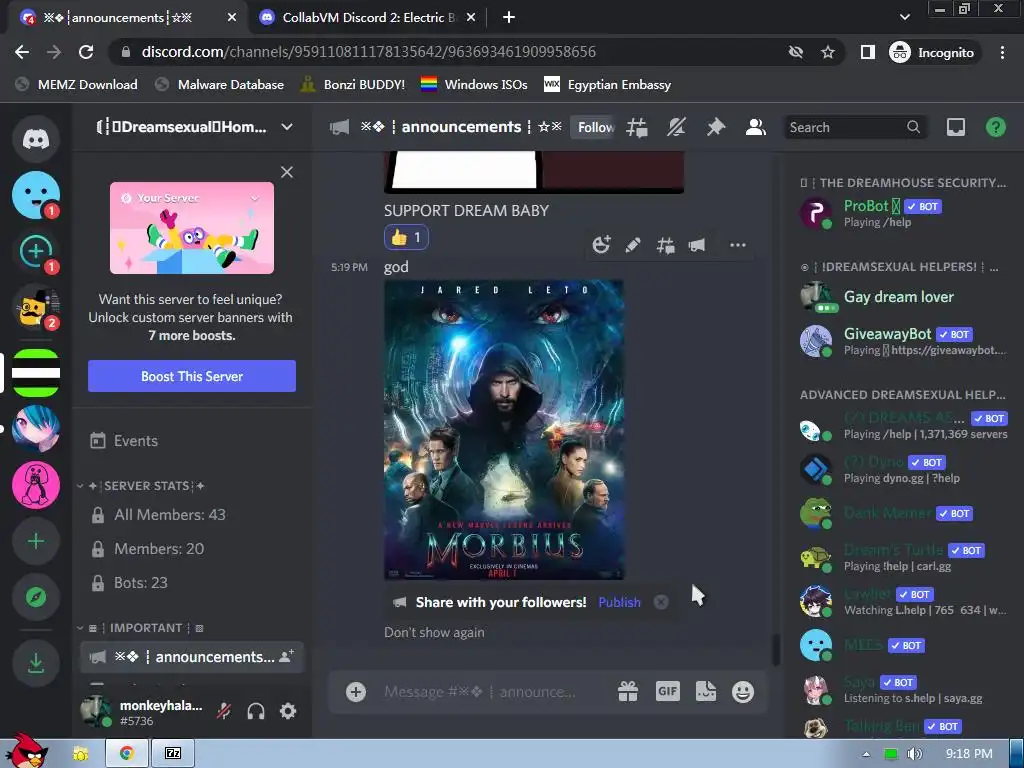Screen dimensions: 1024x768
Task: Click Add a Server plus icon
Action: (x=36, y=541)
